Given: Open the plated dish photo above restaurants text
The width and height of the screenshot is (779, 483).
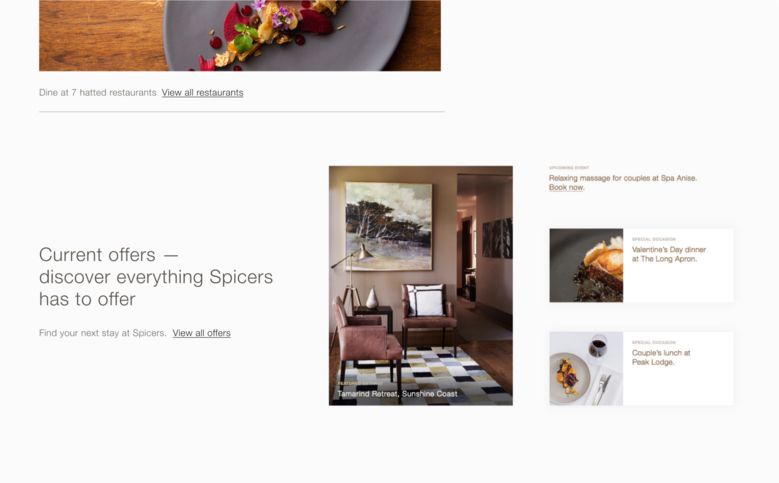Looking at the screenshot, I should click(x=240, y=35).
